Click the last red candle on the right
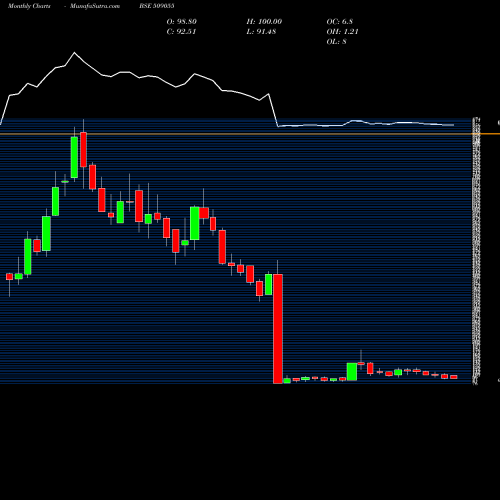The height and width of the screenshot is (500, 500). tap(454, 377)
